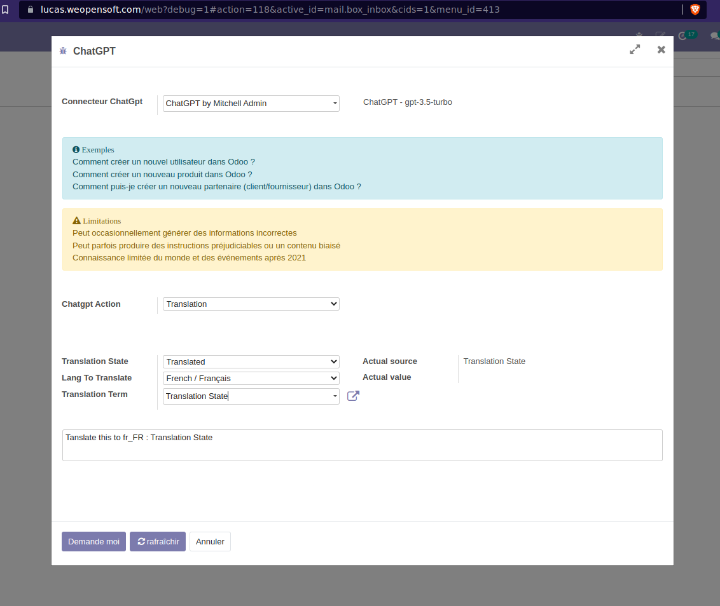The height and width of the screenshot is (606, 720).
Task: Click the Limitations warning icon
Action: tap(76, 221)
